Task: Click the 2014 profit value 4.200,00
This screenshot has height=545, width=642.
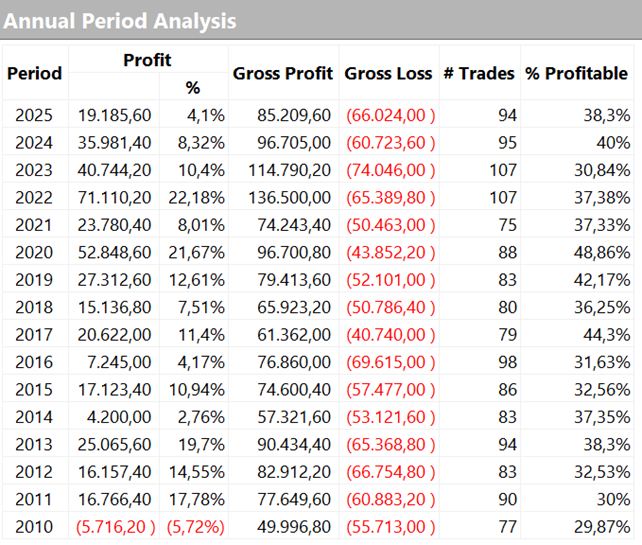Action: coord(119,415)
